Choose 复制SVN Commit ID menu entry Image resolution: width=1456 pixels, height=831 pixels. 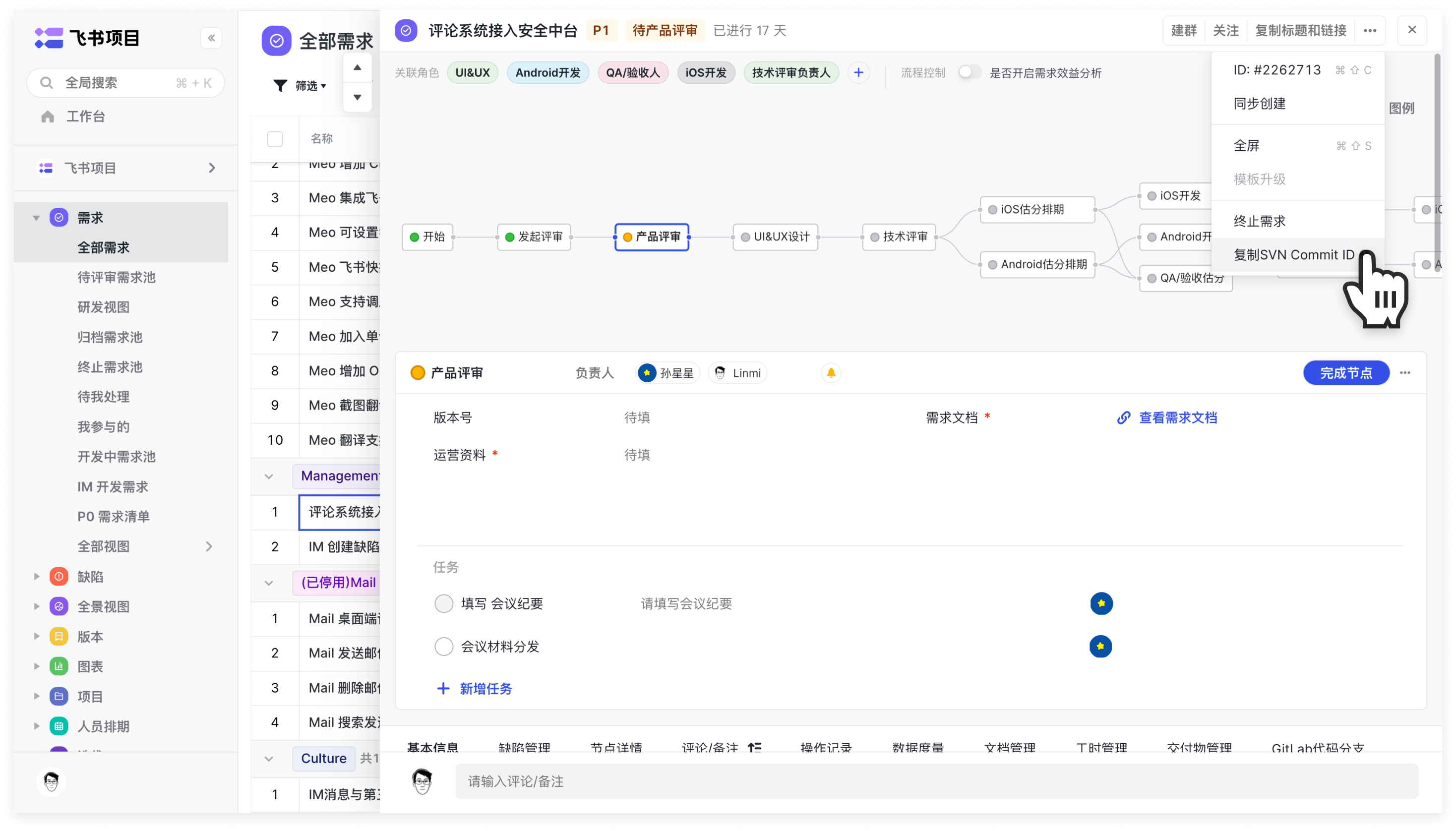1298,254
